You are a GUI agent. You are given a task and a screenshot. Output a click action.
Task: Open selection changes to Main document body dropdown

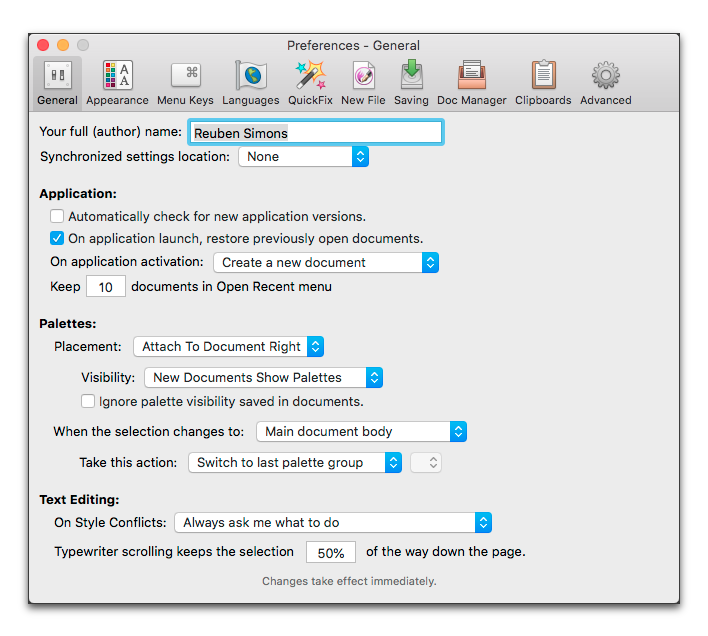click(361, 432)
